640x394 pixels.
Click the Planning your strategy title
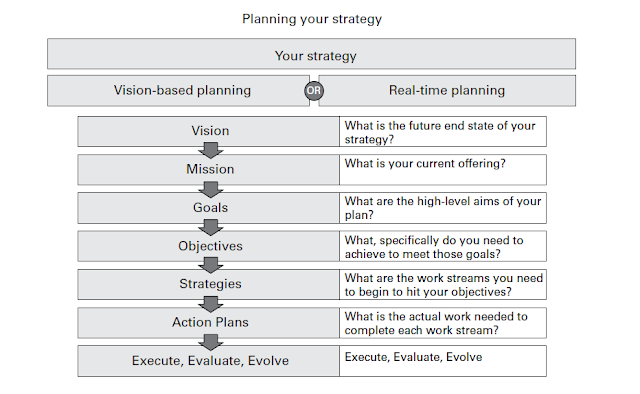(x=312, y=19)
